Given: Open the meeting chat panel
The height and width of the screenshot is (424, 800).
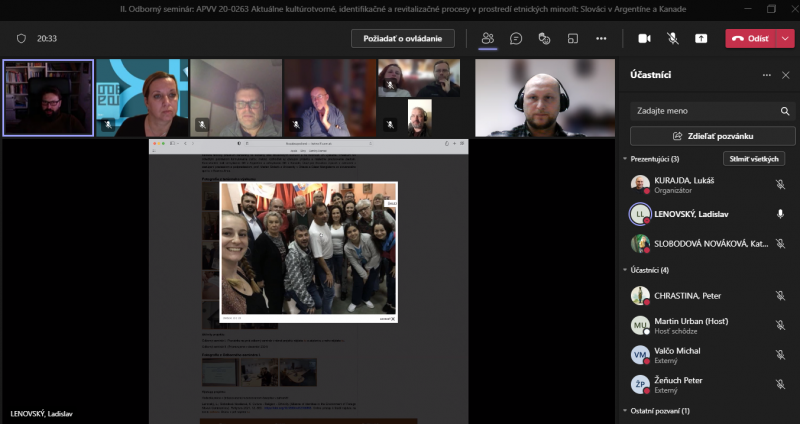Looking at the screenshot, I should 516,38.
